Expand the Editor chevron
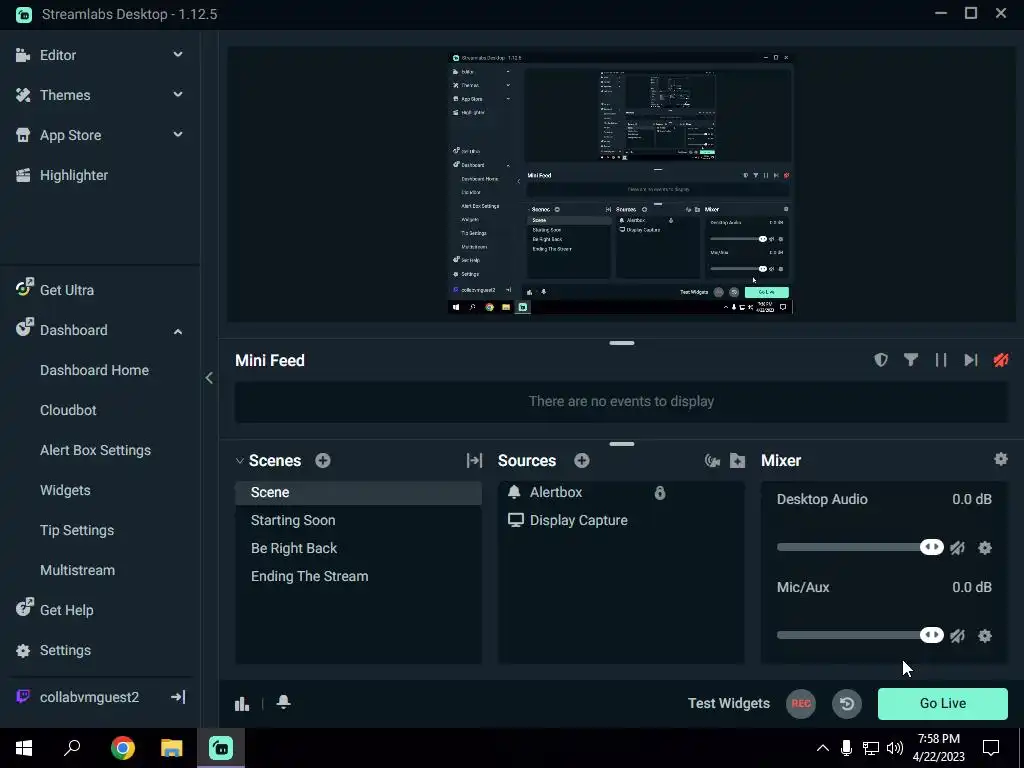The width and height of the screenshot is (1024, 768). pos(178,55)
